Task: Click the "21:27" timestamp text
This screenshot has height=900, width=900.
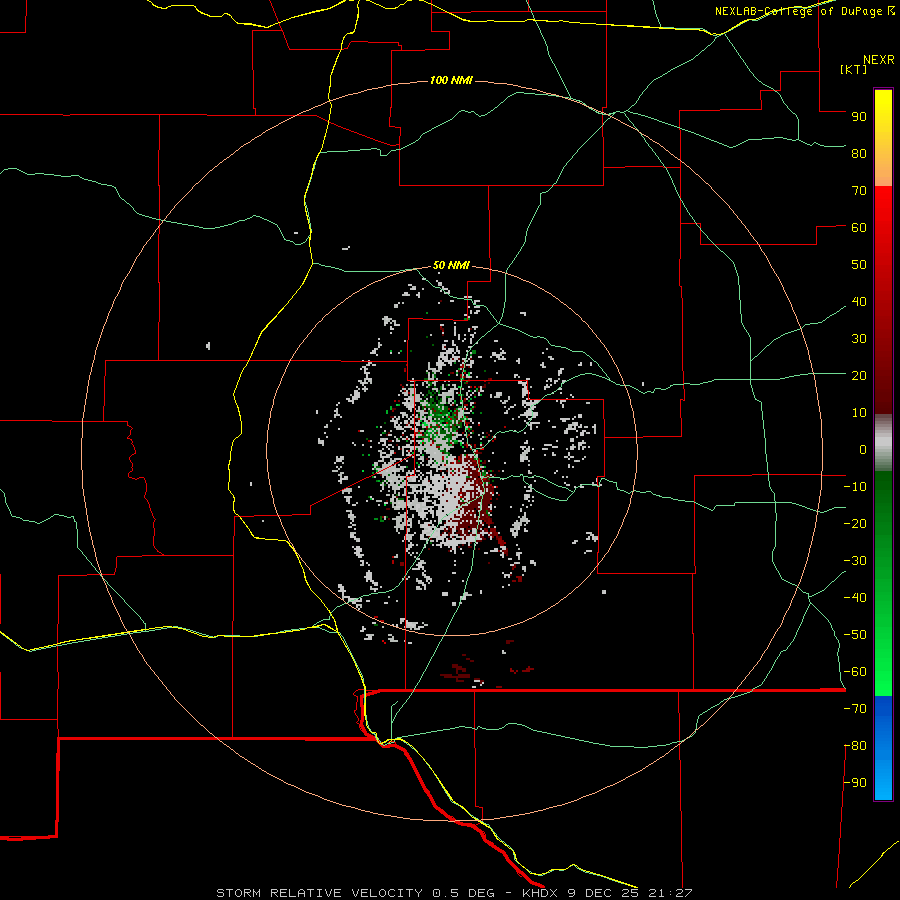Action: pos(670,893)
